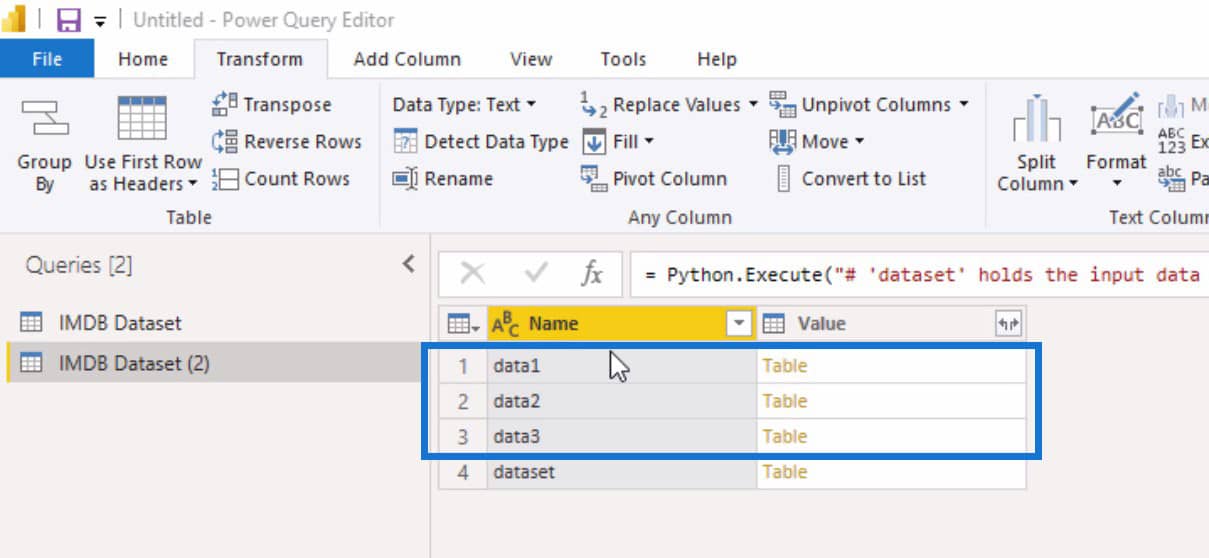Click the Value column expand icon
The width and height of the screenshot is (1209, 558).
[x=1008, y=323]
